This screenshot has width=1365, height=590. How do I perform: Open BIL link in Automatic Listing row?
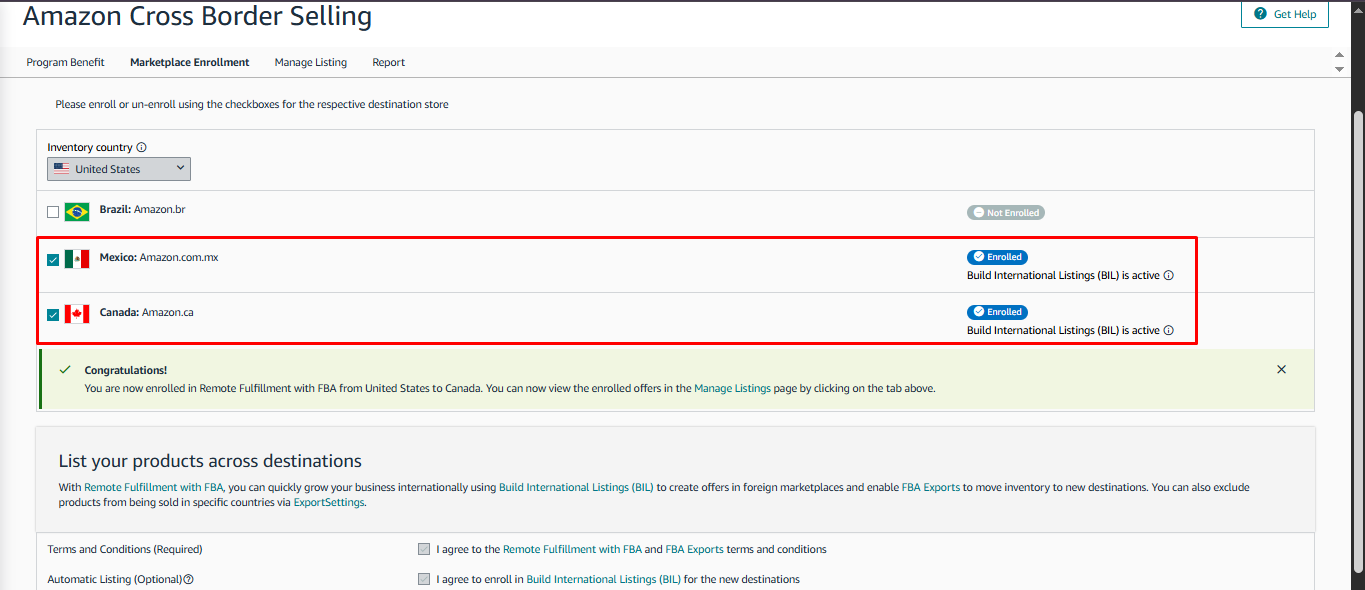pyautogui.click(x=604, y=579)
